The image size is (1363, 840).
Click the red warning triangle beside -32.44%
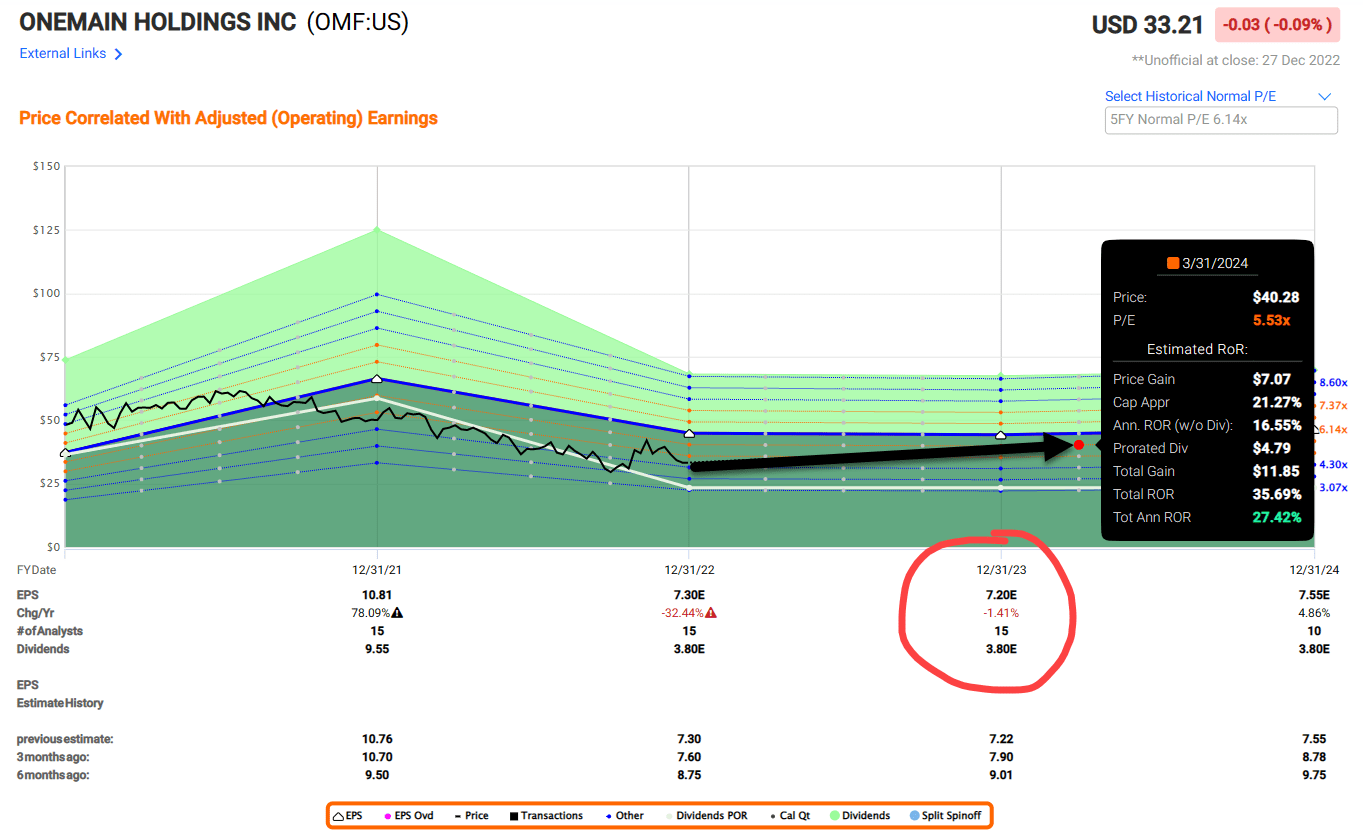point(711,613)
